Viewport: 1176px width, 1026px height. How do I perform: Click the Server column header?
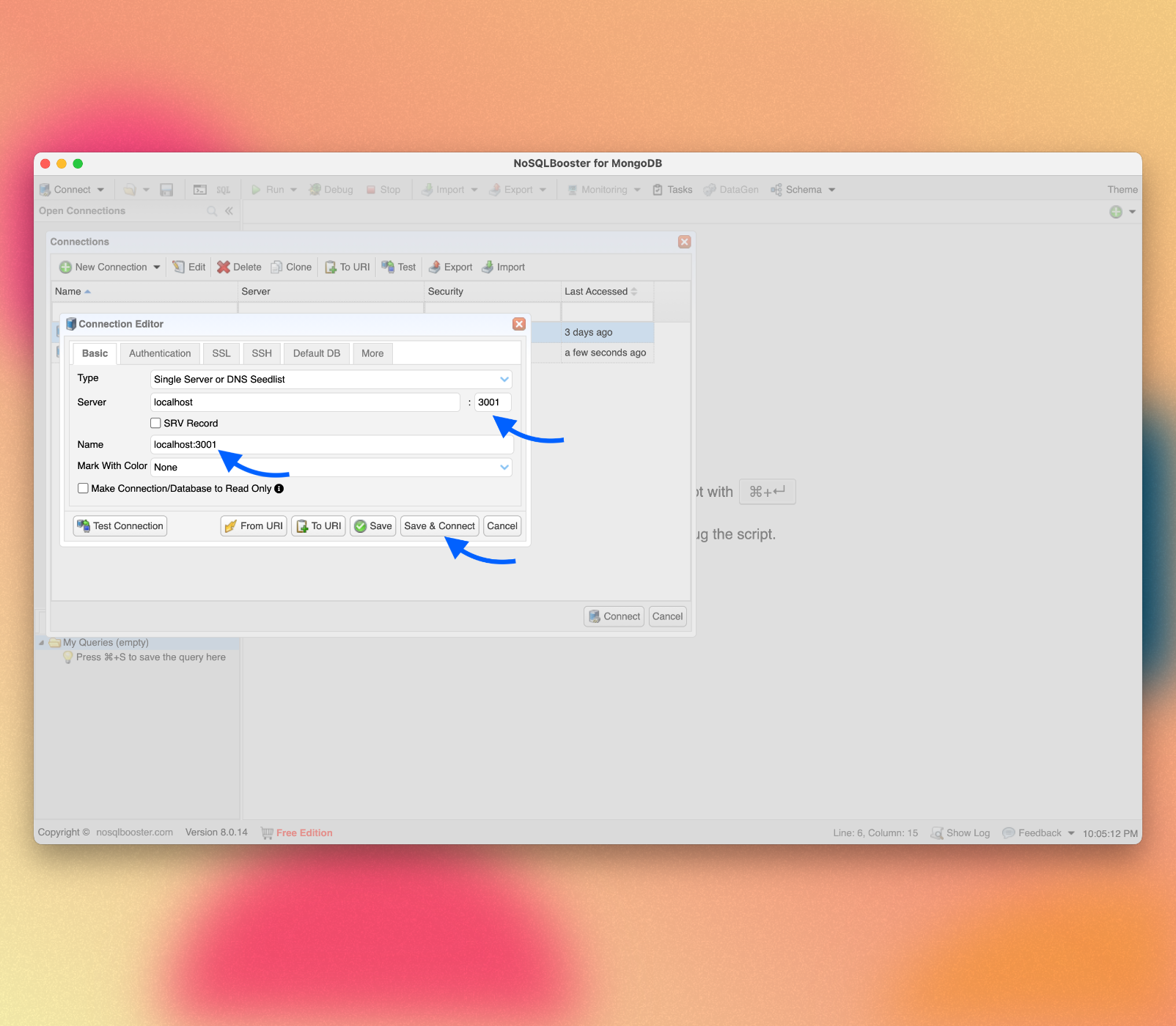point(331,292)
